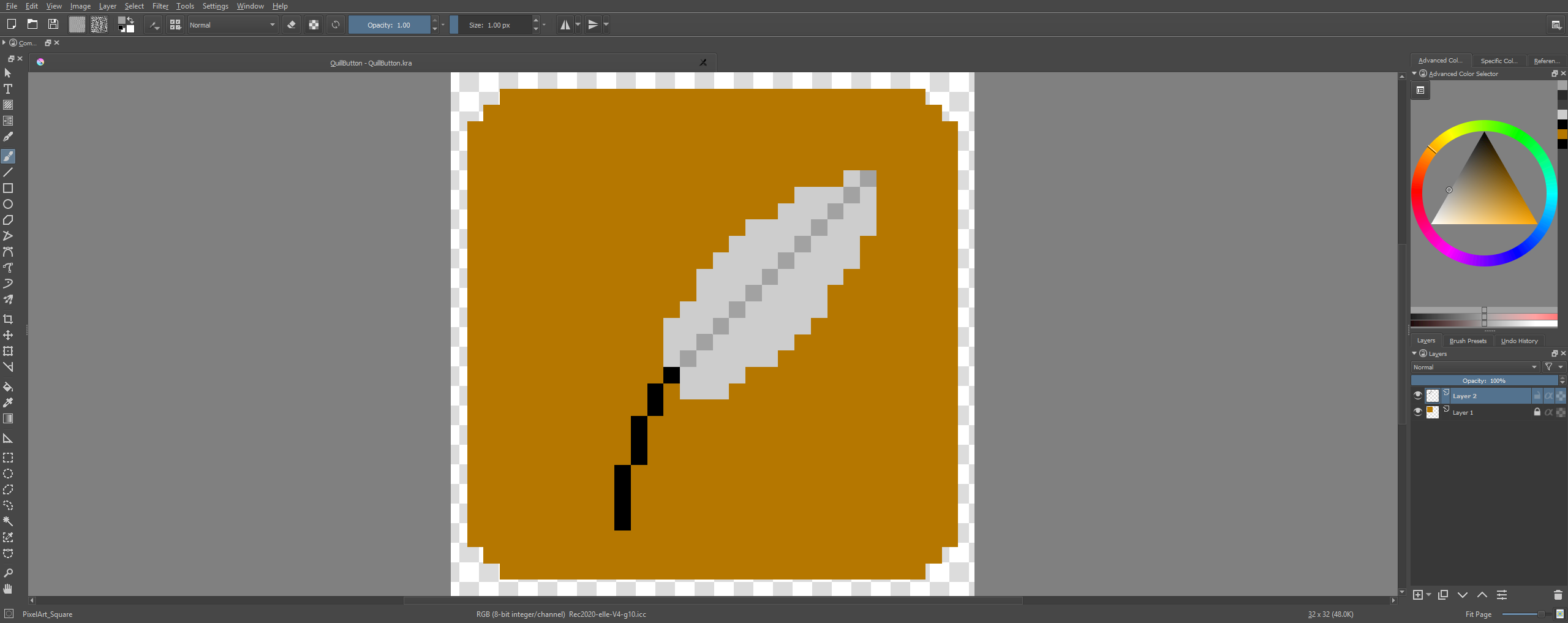1568x623 pixels.
Task: Switch to Brush Presets tab
Action: pyautogui.click(x=1468, y=341)
